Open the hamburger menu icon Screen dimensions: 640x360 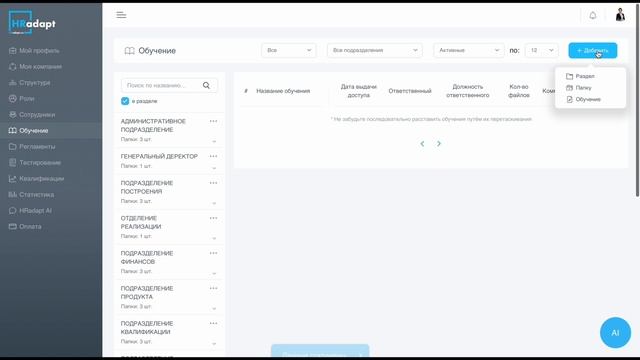pos(121,15)
